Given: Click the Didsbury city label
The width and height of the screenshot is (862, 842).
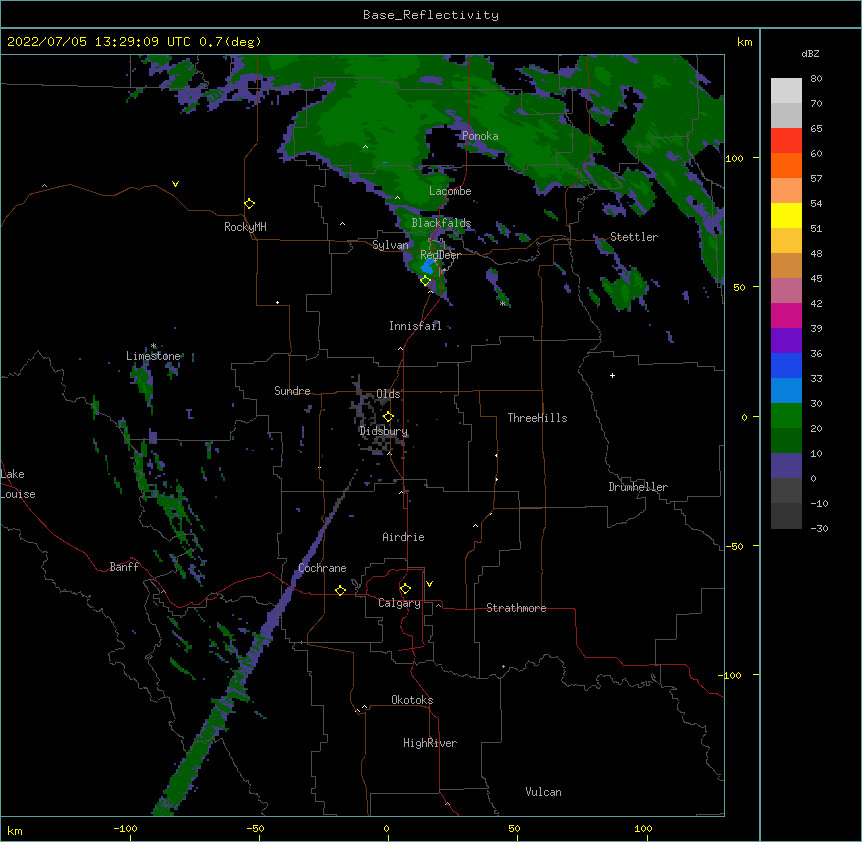Looking at the screenshot, I should coord(383,431).
